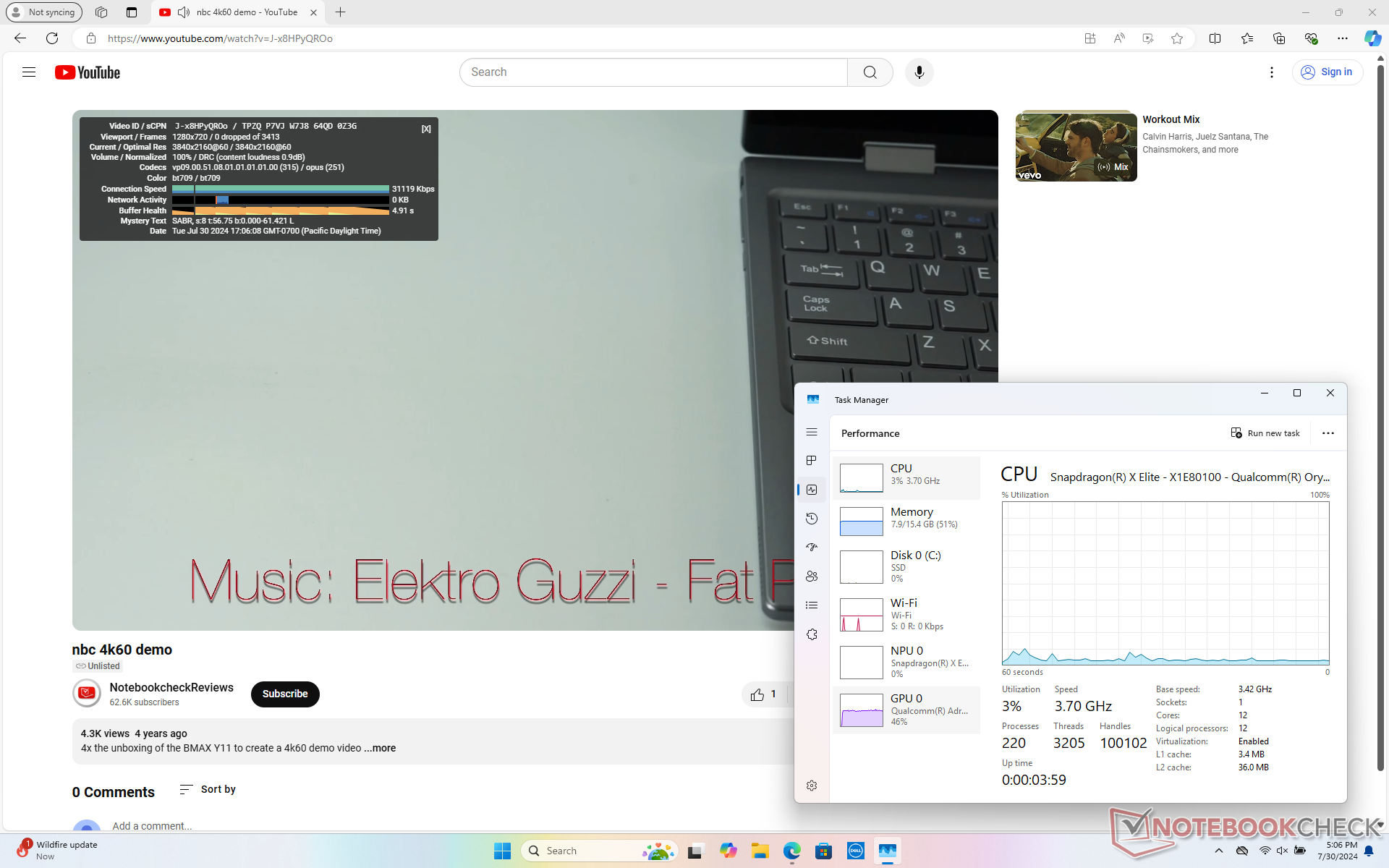Like the nbc 4k60 demo video
The height and width of the screenshot is (868, 1389).
click(x=757, y=694)
